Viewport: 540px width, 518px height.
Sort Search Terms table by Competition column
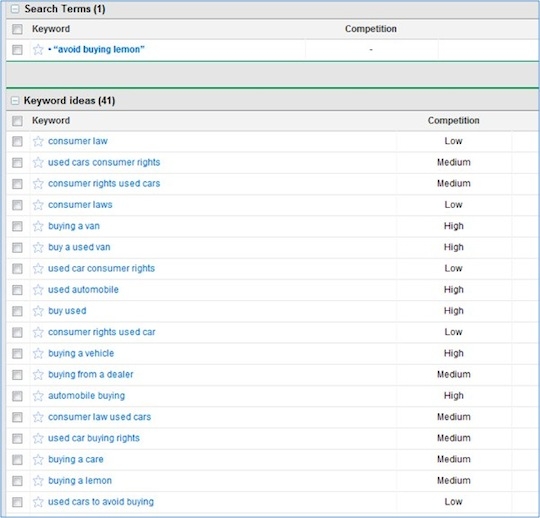(x=371, y=29)
